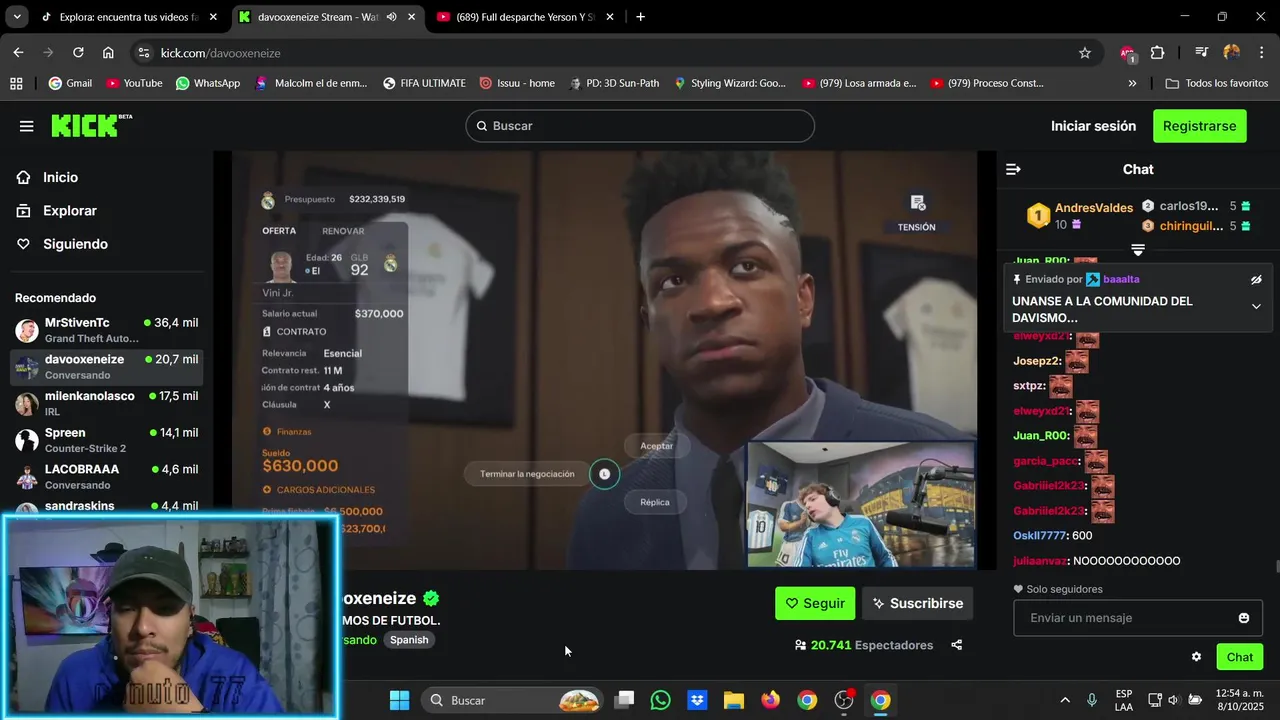This screenshot has width=1280, height=720.
Task: Click julianvaz chat username
Action: pos(1040,561)
